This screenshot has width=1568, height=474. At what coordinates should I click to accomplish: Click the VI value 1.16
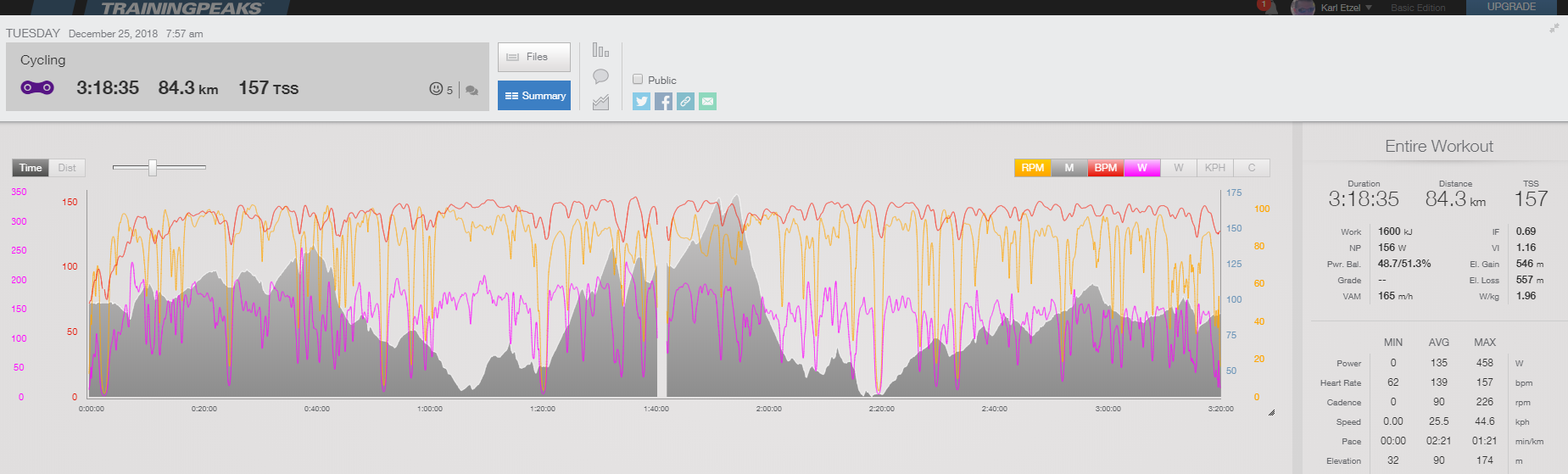1526,248
